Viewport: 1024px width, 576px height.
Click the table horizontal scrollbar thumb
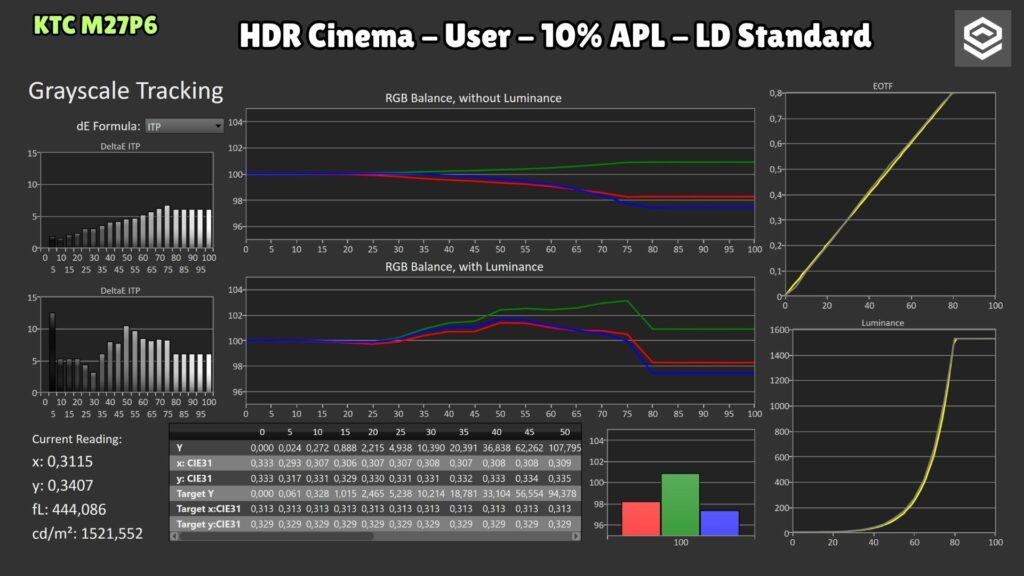click(x=276, y=536)
